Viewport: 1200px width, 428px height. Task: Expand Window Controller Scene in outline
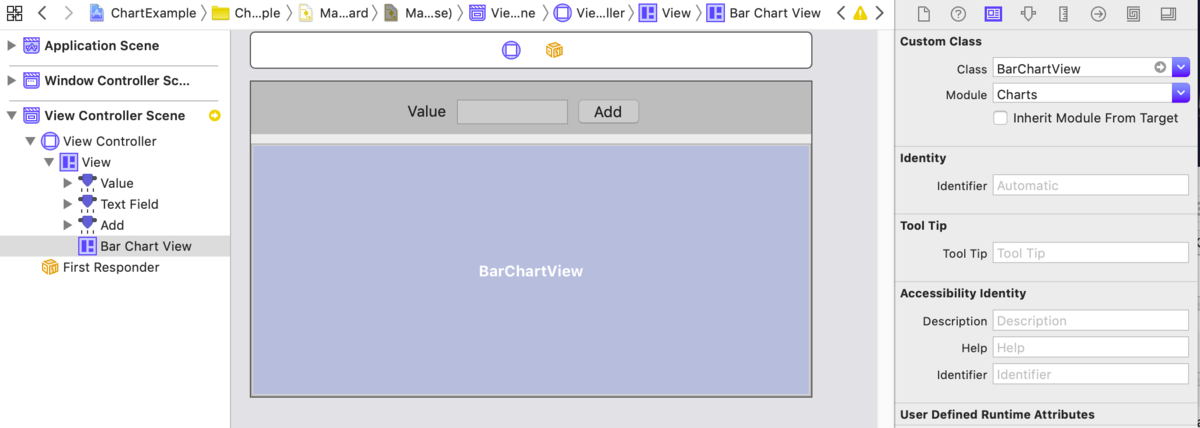coord(12,81)
